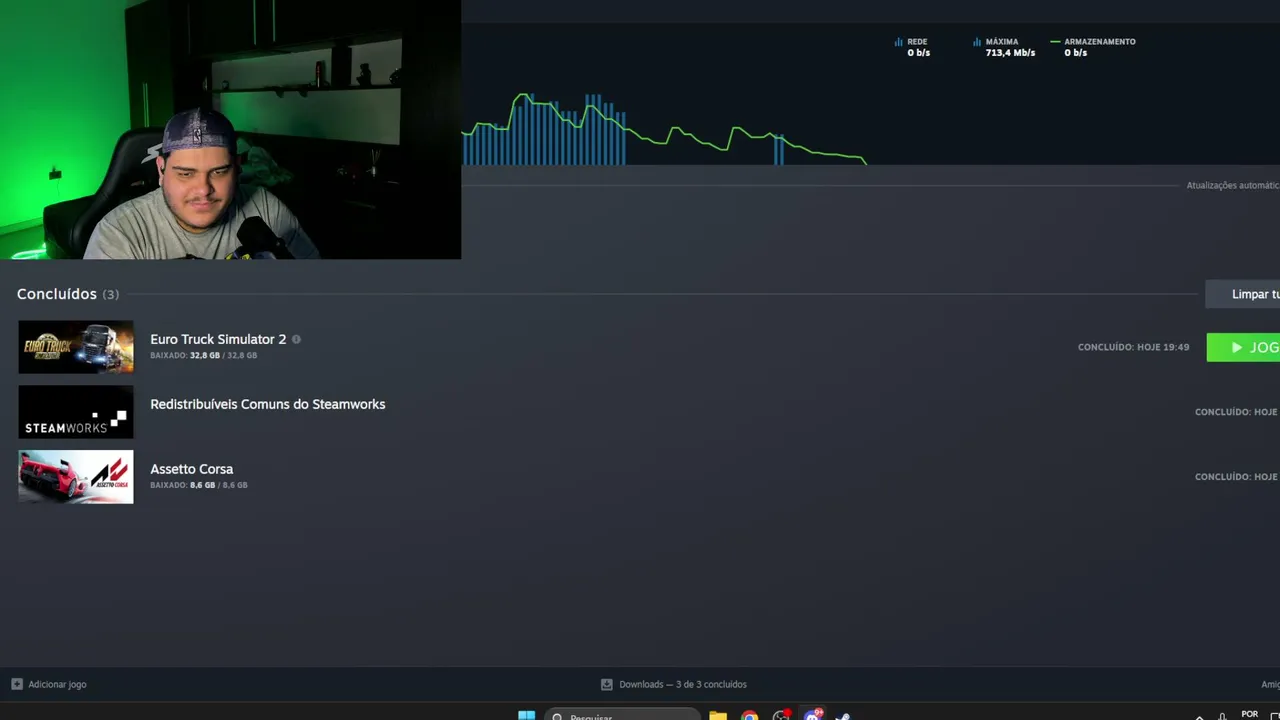Select the Assetto Corsa thumbnail
The image size is (1280, 720).
(76, 477)
